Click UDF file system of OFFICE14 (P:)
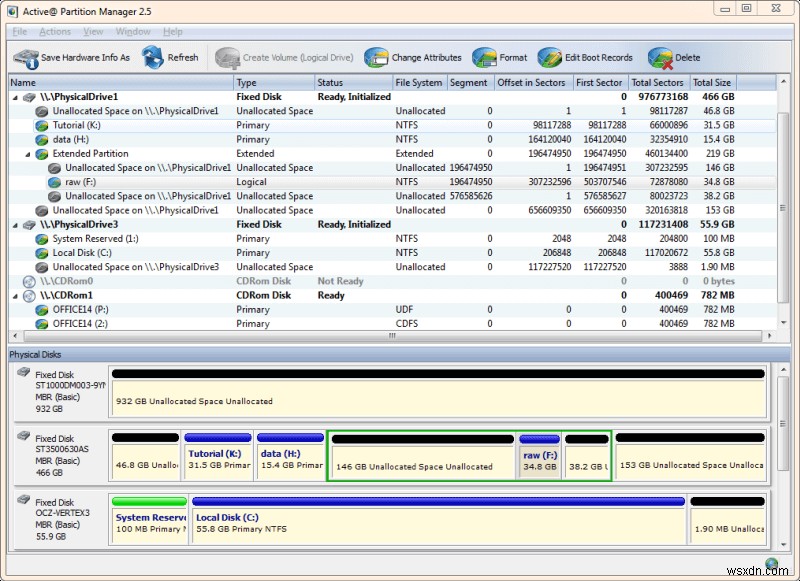The width and height of the screenshot is (800, 581). click(x=405, y=310)
